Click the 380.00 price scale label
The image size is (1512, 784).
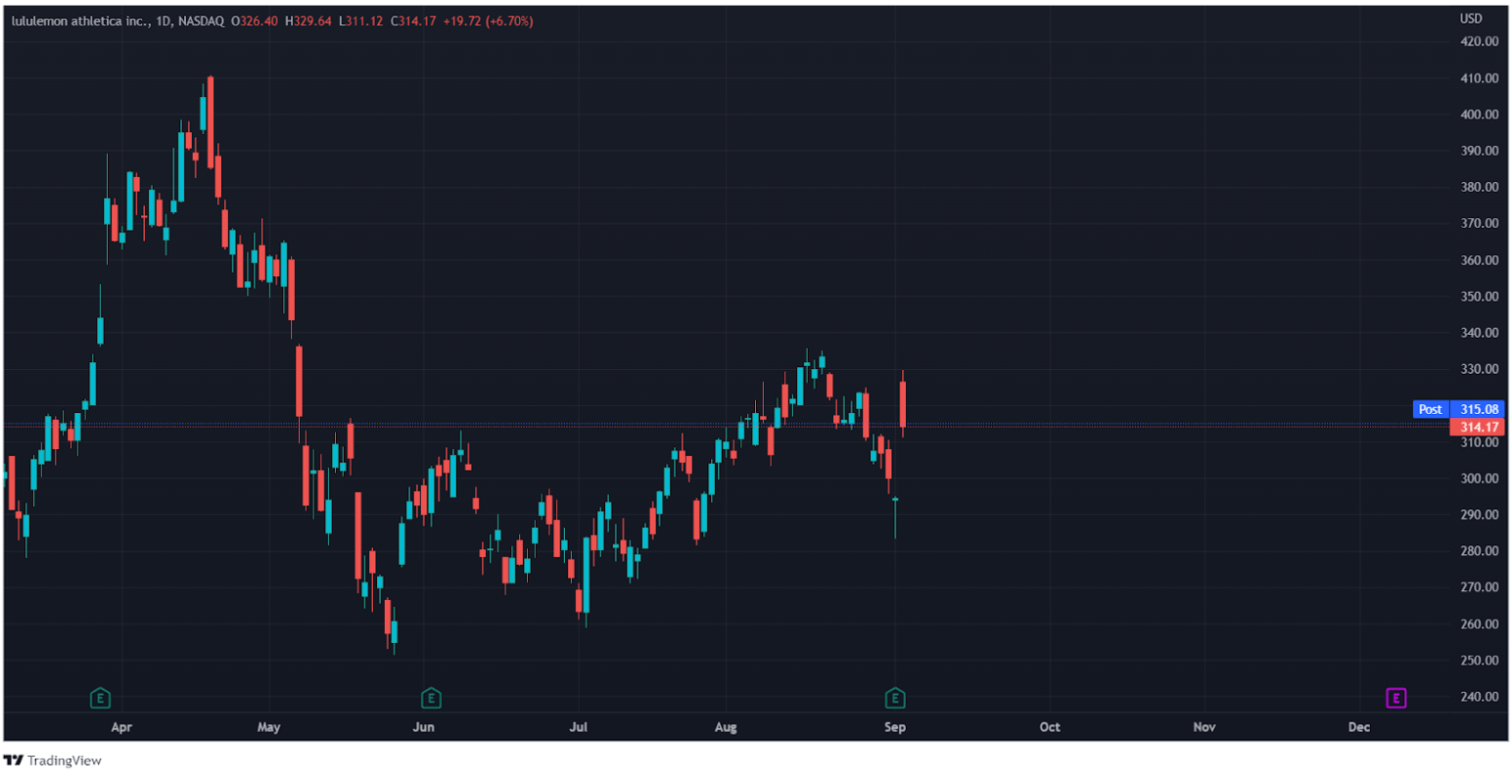1480,187
